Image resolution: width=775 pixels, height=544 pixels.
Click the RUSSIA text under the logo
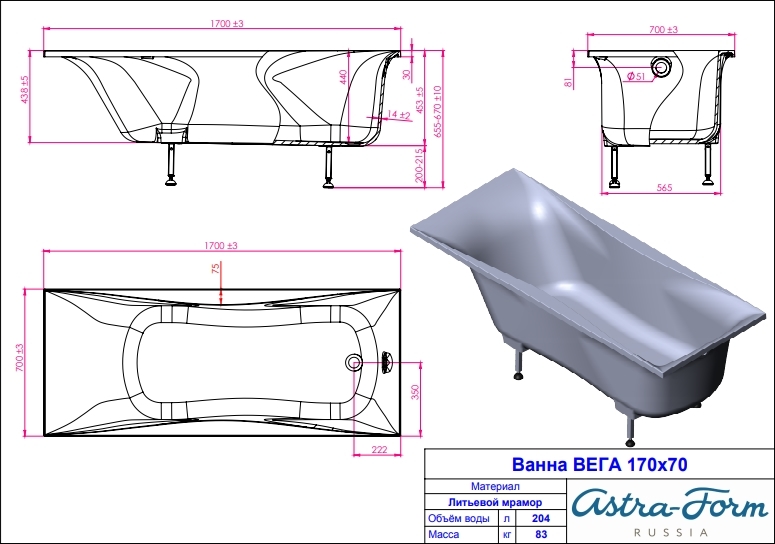[665, 528]
